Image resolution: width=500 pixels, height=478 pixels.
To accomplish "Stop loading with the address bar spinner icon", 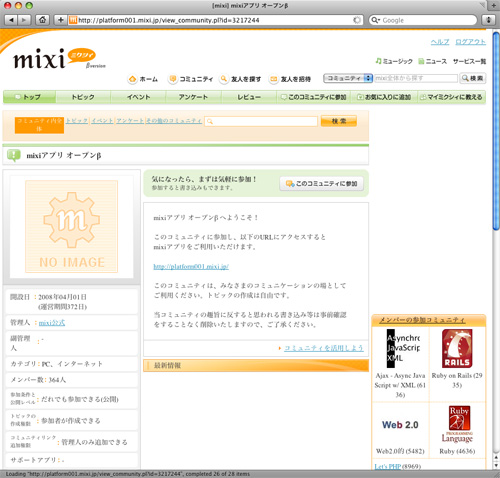I will coord(357,20).
